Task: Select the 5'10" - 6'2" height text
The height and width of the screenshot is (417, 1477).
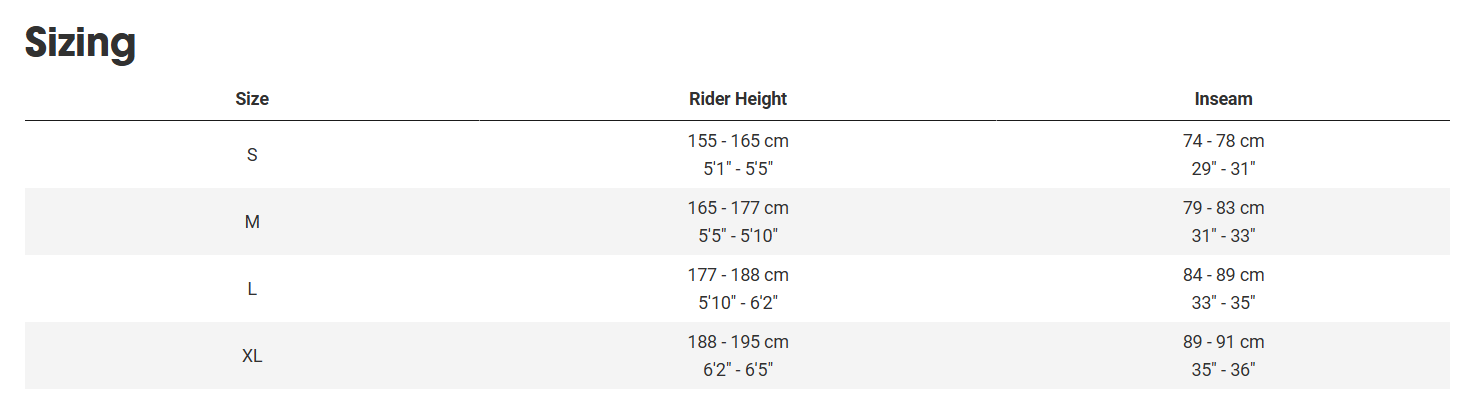Action: [738, 303]
